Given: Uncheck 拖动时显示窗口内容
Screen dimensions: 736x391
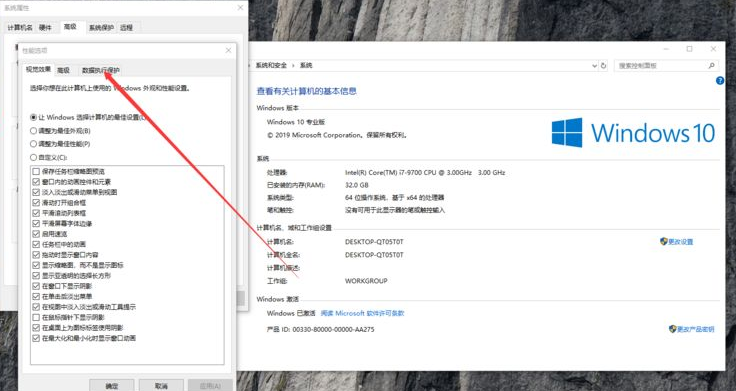Looking at the screenshot, I should [x=36, y=254].
